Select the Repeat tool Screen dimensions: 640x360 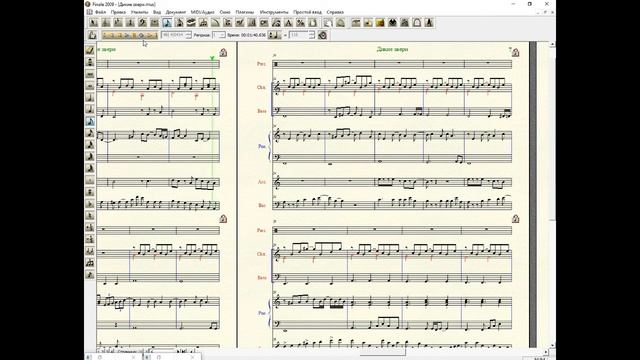click(252, 23)
